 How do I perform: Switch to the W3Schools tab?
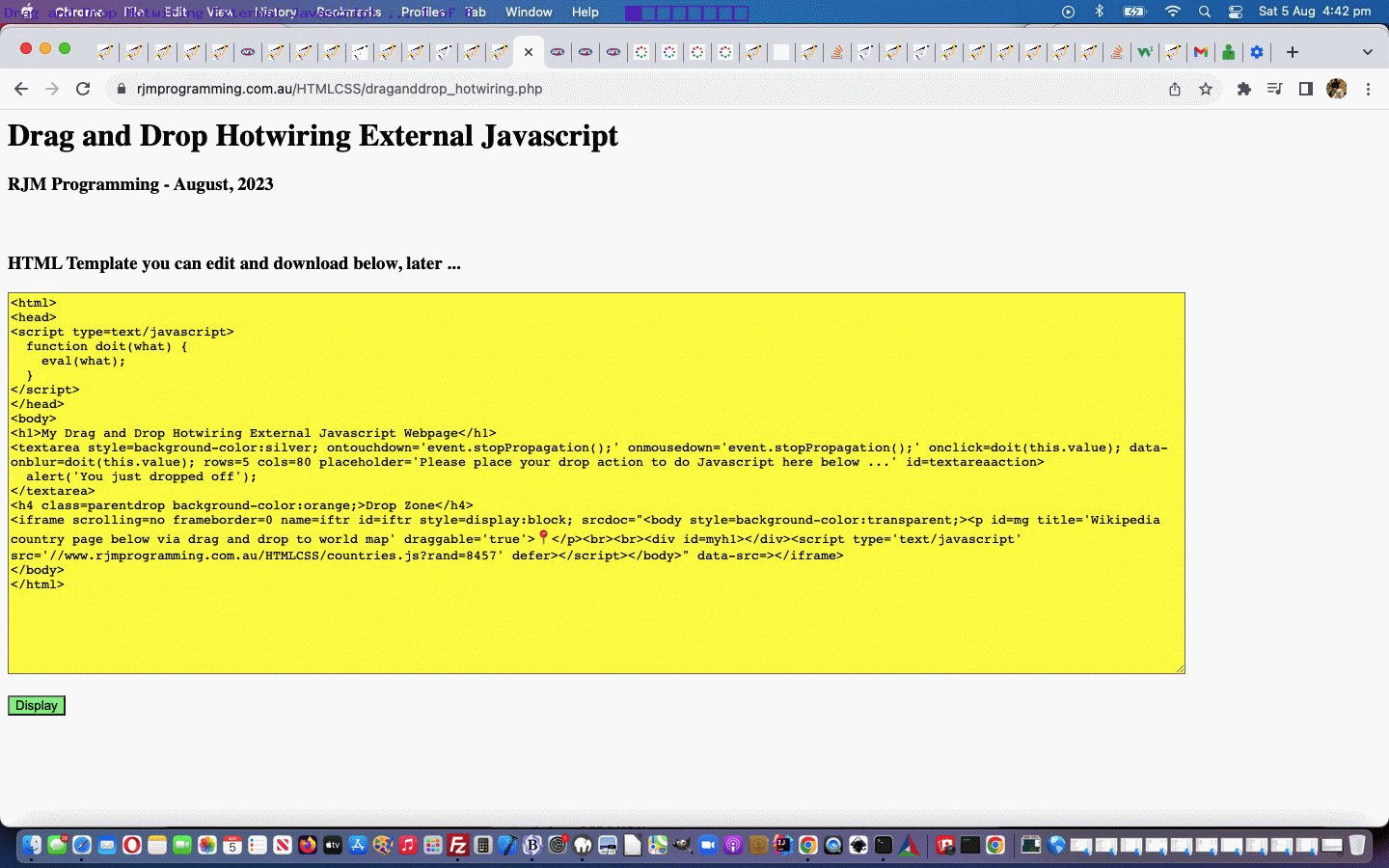pyautogui.click(x=1144, y=52)
